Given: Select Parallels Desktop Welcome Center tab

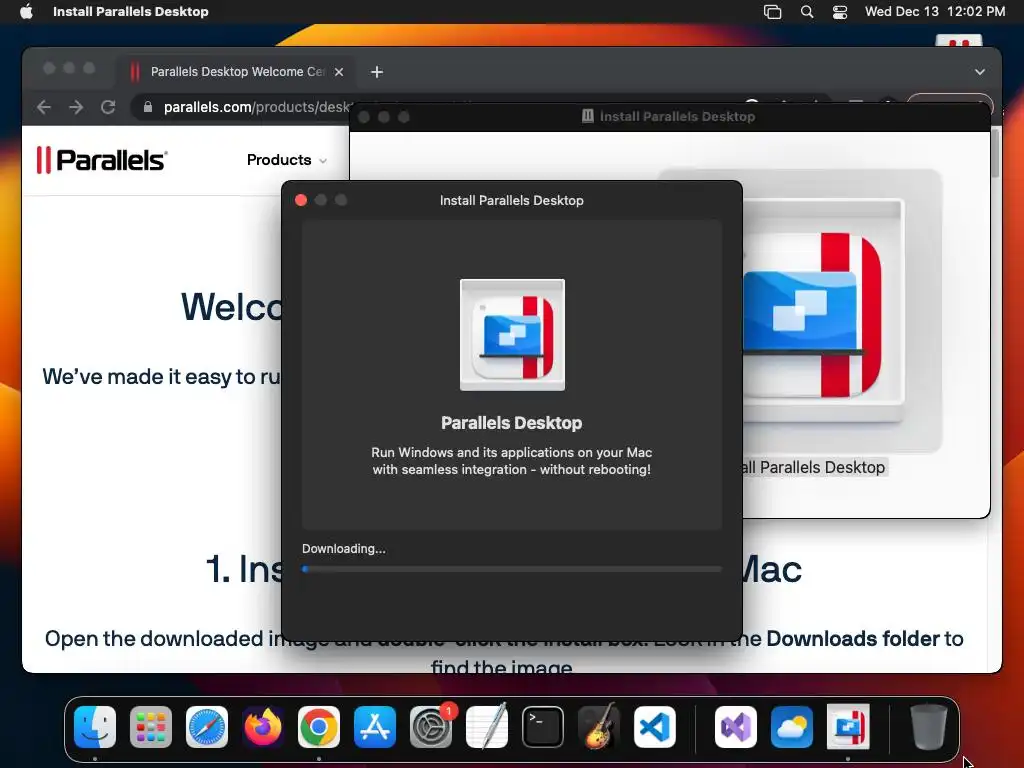Looking at the screenshot, I should click(x=238, y=72).
